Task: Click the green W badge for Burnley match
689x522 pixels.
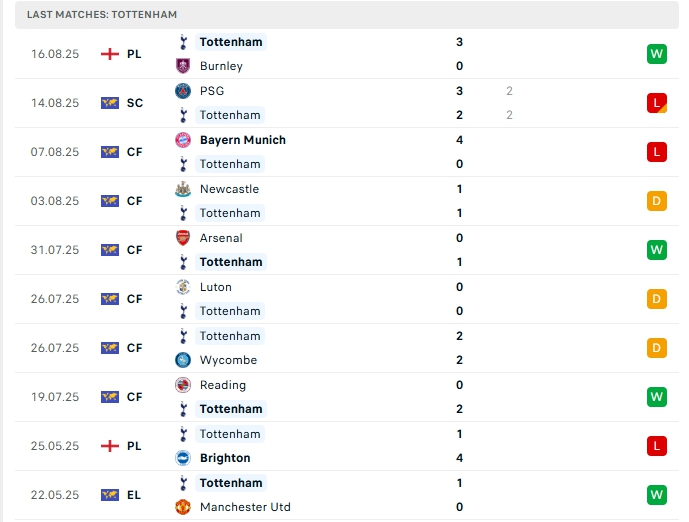Action: tap(656, 54)
